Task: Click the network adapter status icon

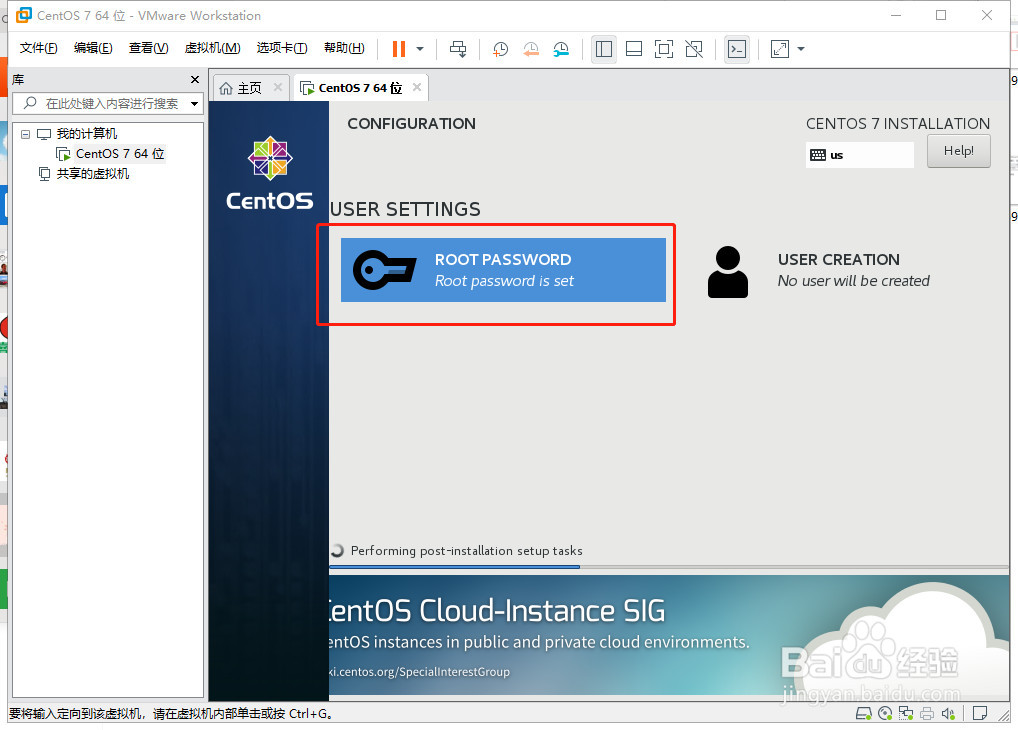Action: tap(906, 714)
